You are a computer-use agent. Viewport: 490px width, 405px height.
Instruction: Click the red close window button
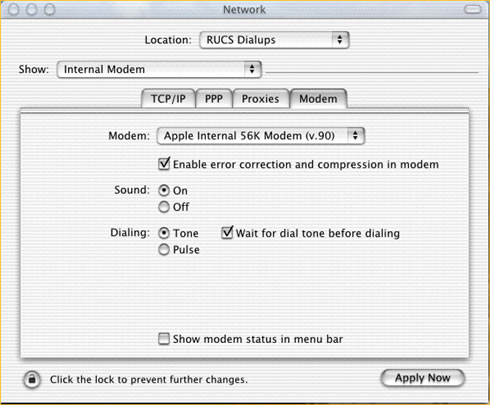(x=14, y=10)
